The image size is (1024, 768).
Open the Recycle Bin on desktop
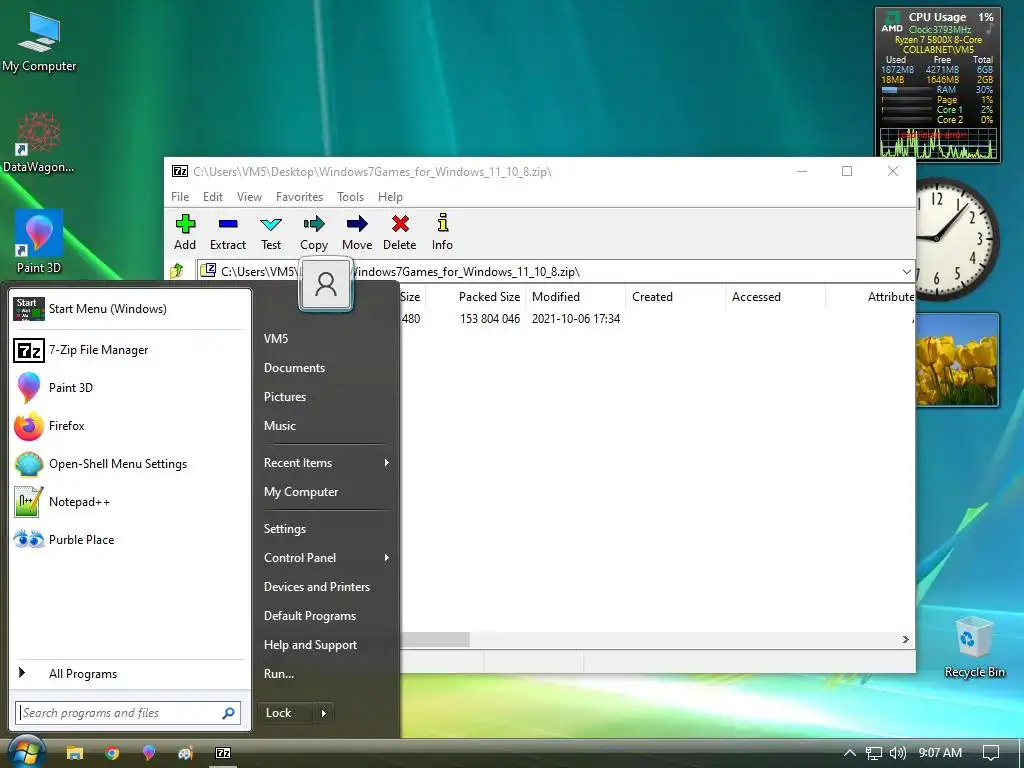(x=974, y=647)
